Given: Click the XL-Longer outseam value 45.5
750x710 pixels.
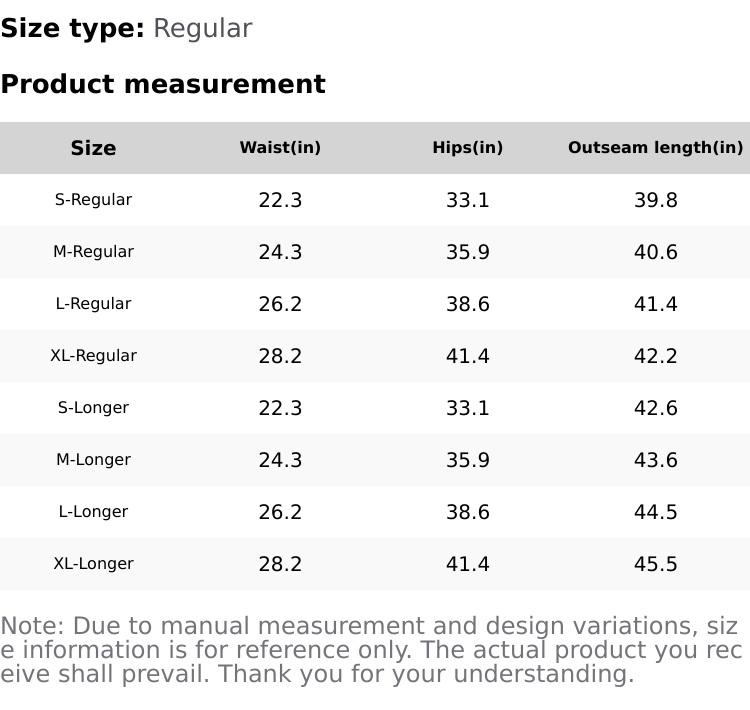Looking at the screenshot, I should pos(655,564).
